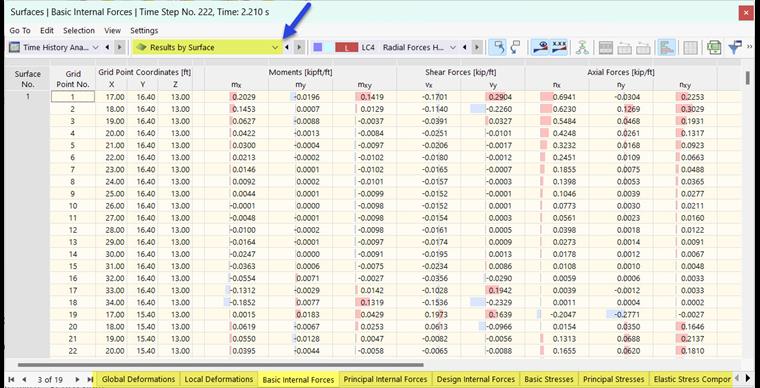
Task: Click the blue filter funnel icon
Action: coord(735,47)
